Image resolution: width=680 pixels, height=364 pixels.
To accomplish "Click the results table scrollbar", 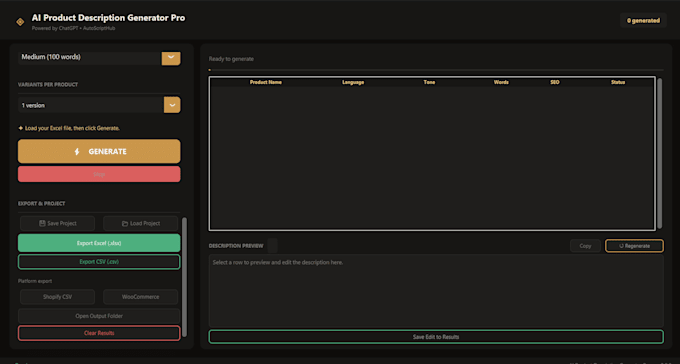I will (660, 153).
